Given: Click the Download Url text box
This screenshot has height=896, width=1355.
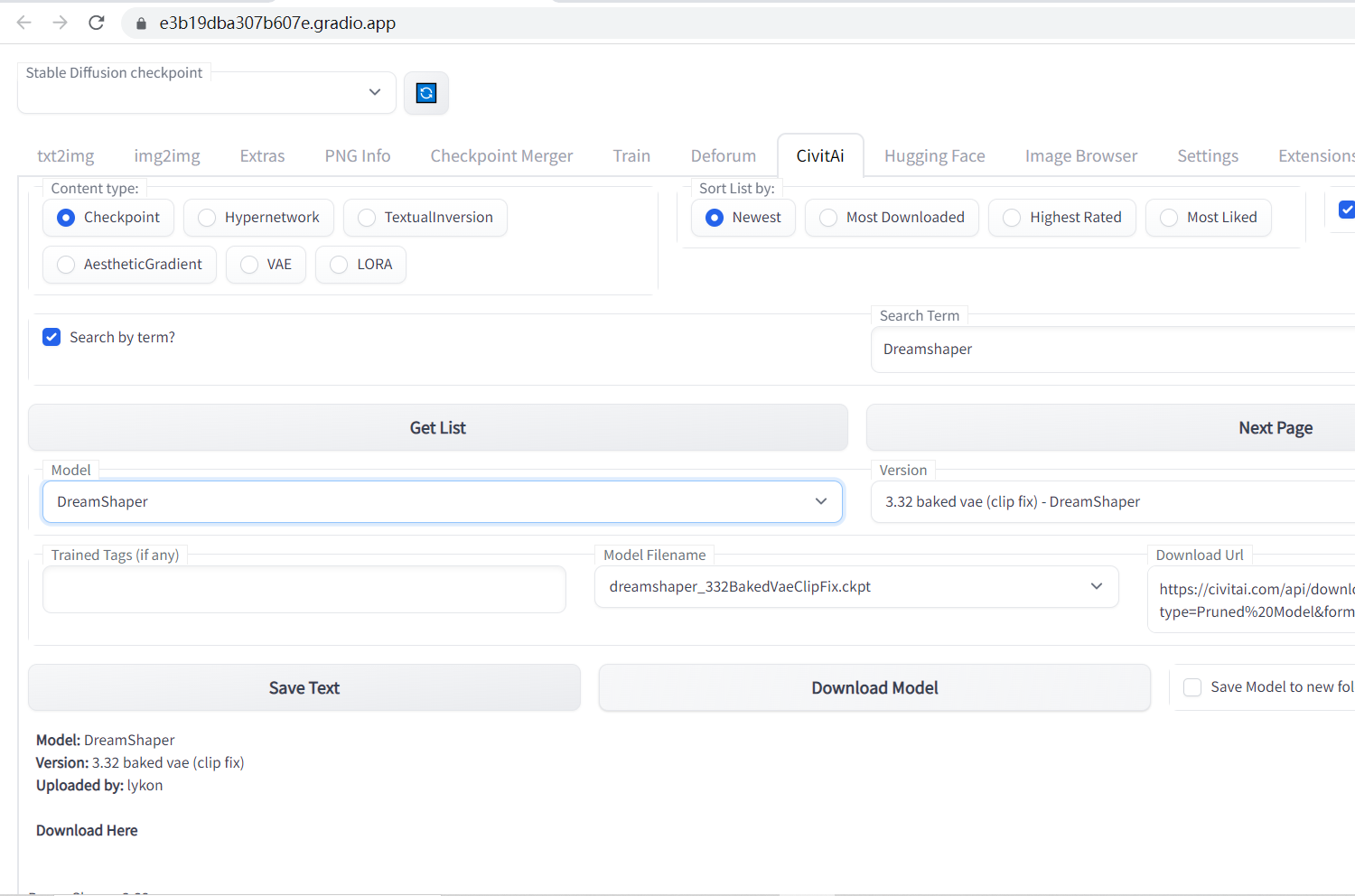Looking at the screenshot, I should point(1251,600).
